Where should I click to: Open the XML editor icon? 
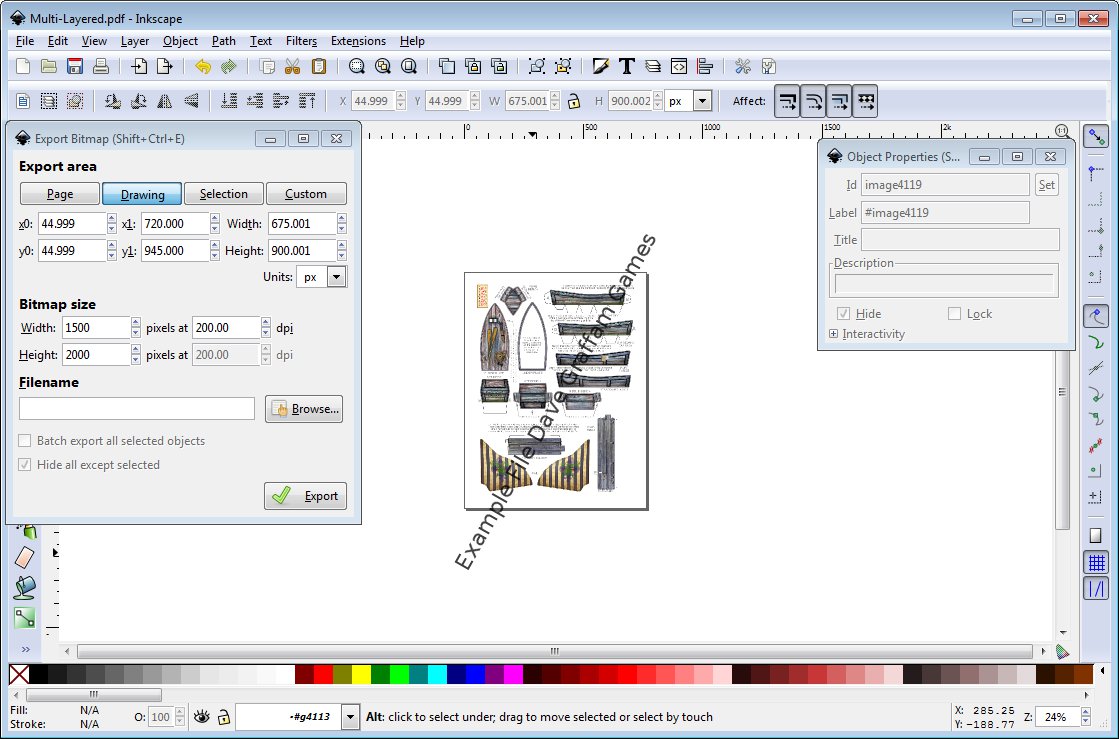pos(679,67)
